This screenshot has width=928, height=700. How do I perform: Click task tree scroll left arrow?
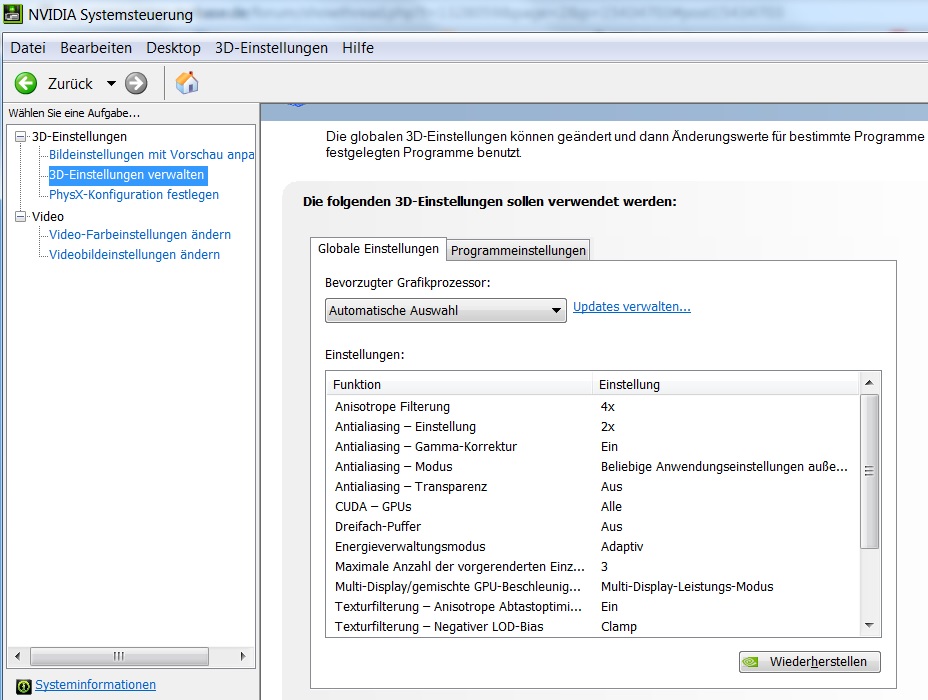coord(18,656)
